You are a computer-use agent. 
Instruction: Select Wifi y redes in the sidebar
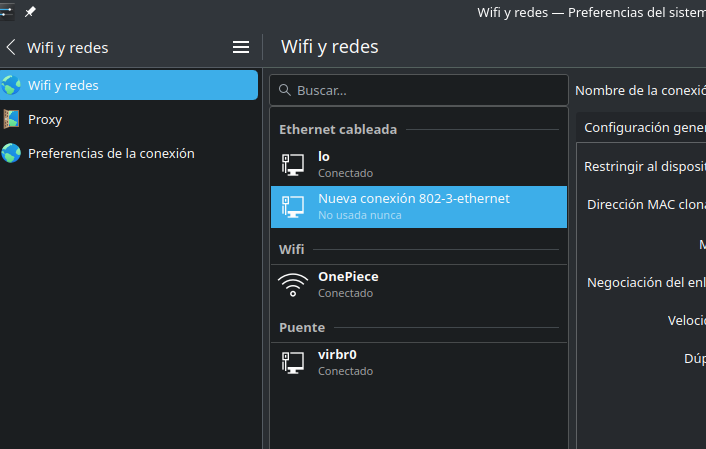coord(129,85)
